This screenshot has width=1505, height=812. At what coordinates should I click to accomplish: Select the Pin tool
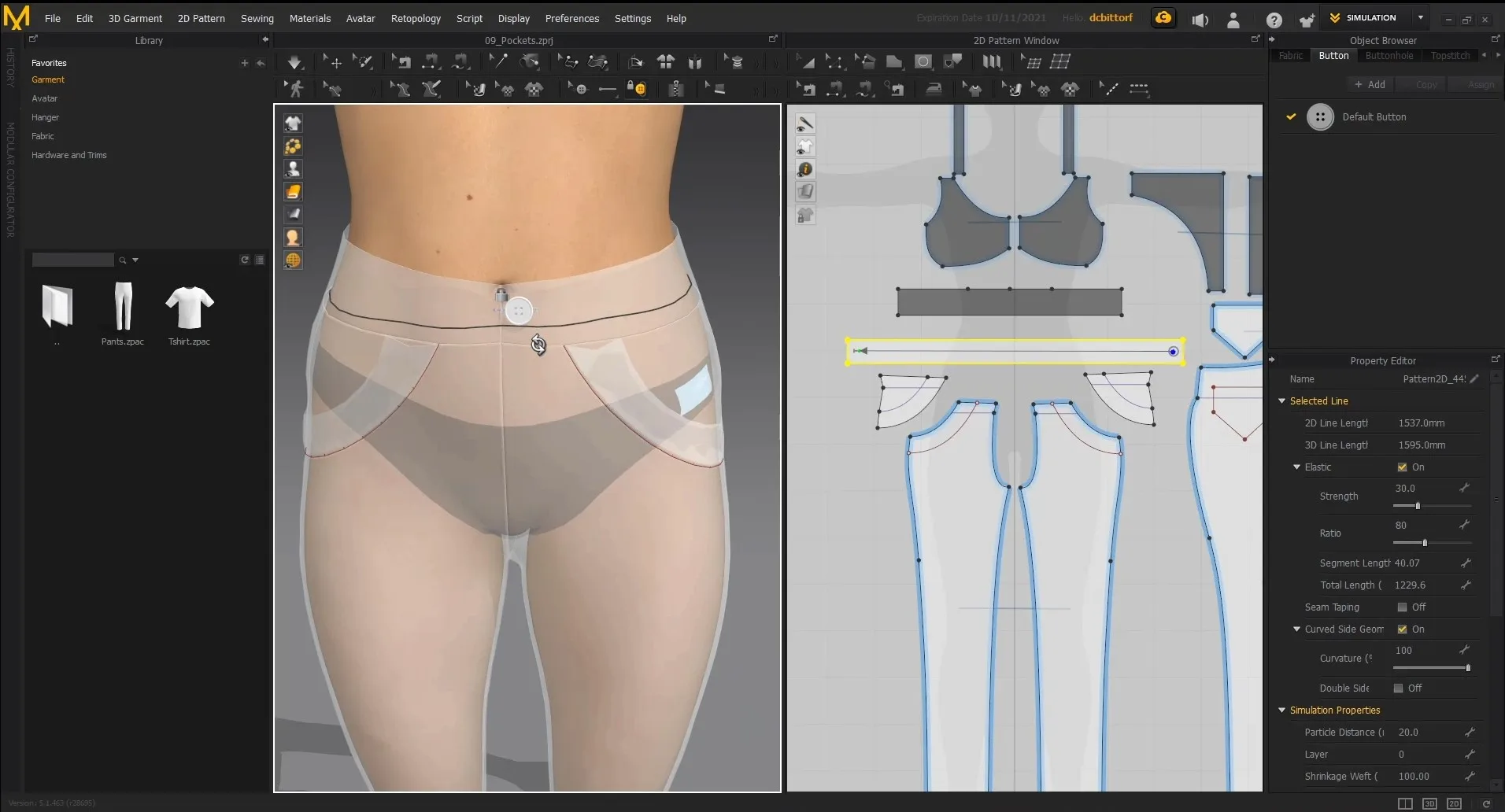tap(500, 61)
